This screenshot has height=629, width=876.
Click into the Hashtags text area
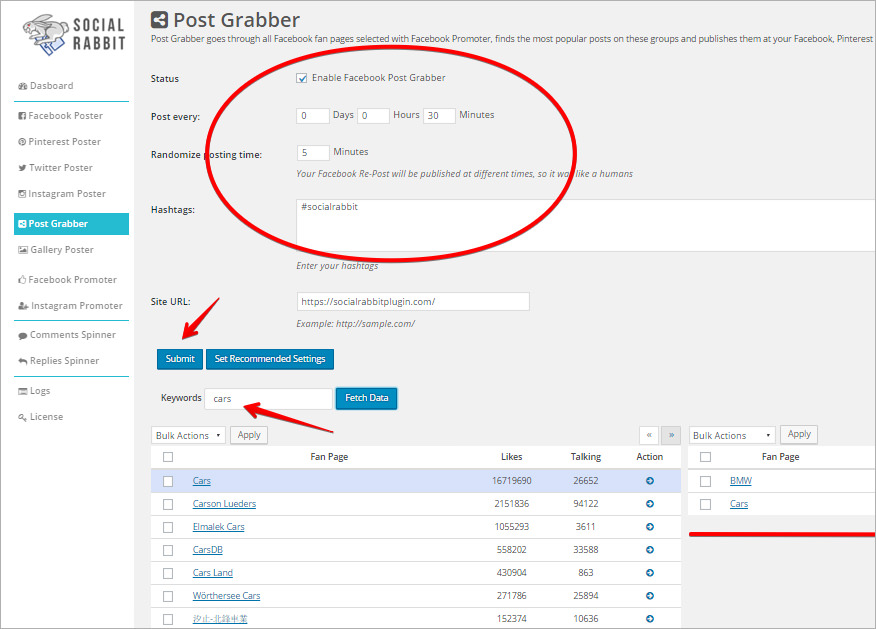pyautogui.click(x=586, y=225)
